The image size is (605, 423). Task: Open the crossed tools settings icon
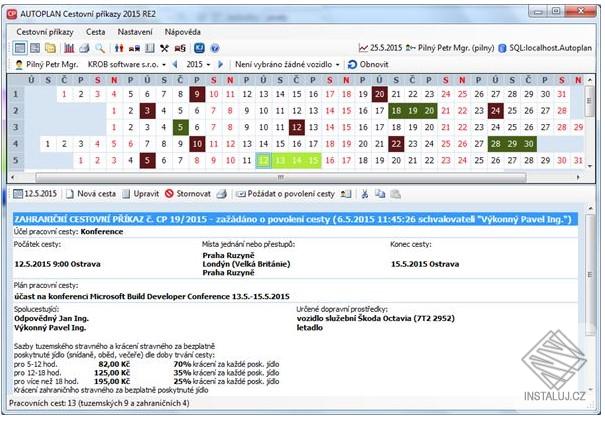coord(165,48)
